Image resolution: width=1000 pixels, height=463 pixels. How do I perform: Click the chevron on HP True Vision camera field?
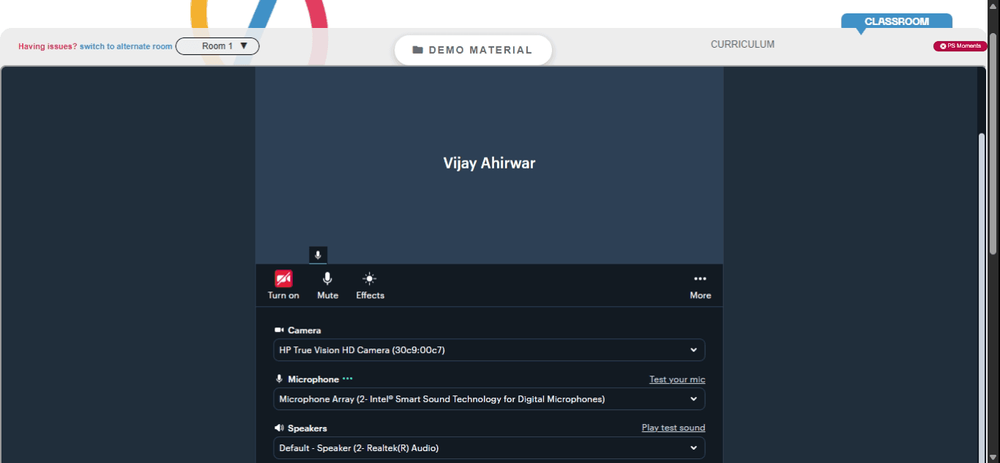tap(693, 350)
